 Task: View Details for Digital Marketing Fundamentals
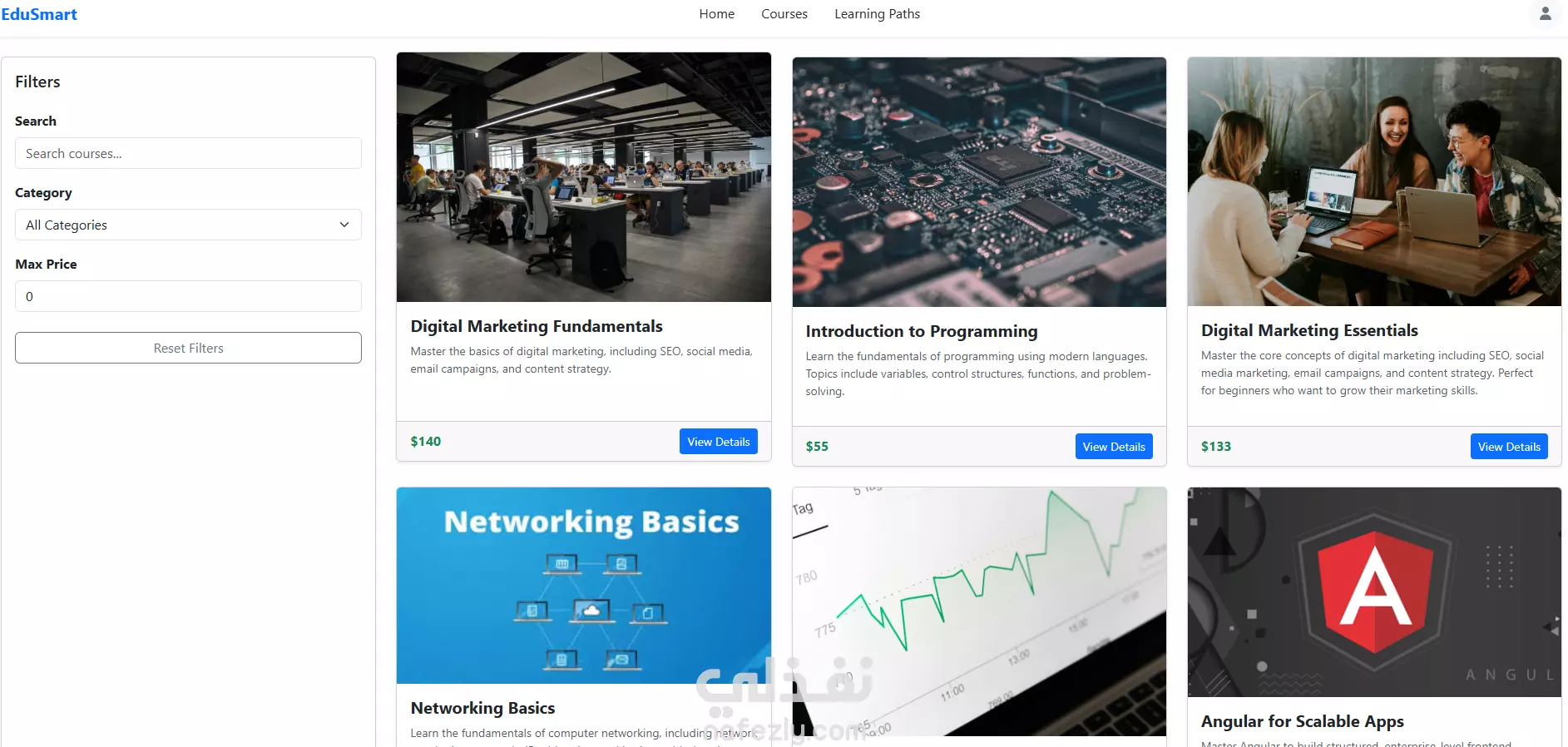pos(719,442)
